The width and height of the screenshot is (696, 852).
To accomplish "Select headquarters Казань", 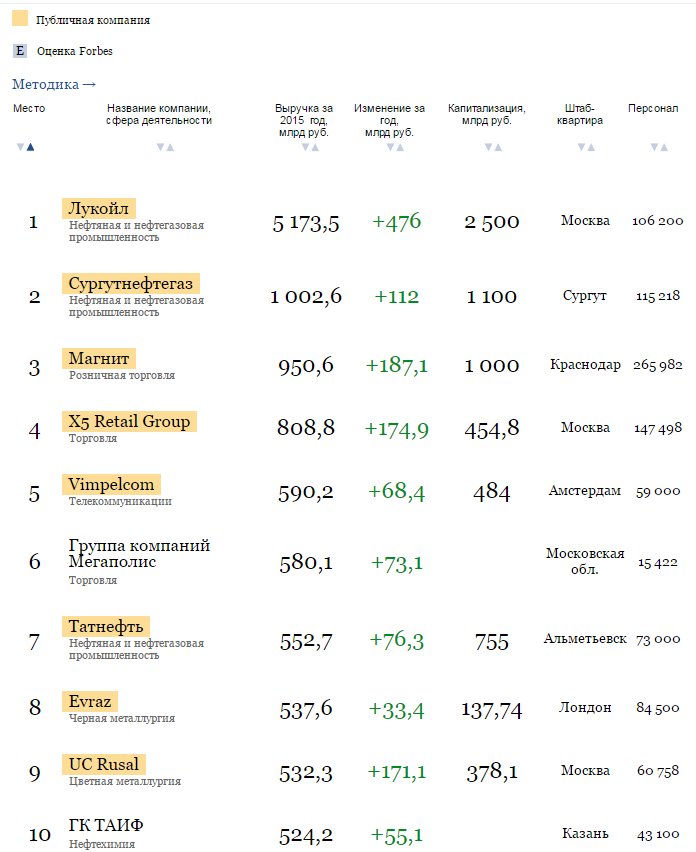I will (585, 834).
